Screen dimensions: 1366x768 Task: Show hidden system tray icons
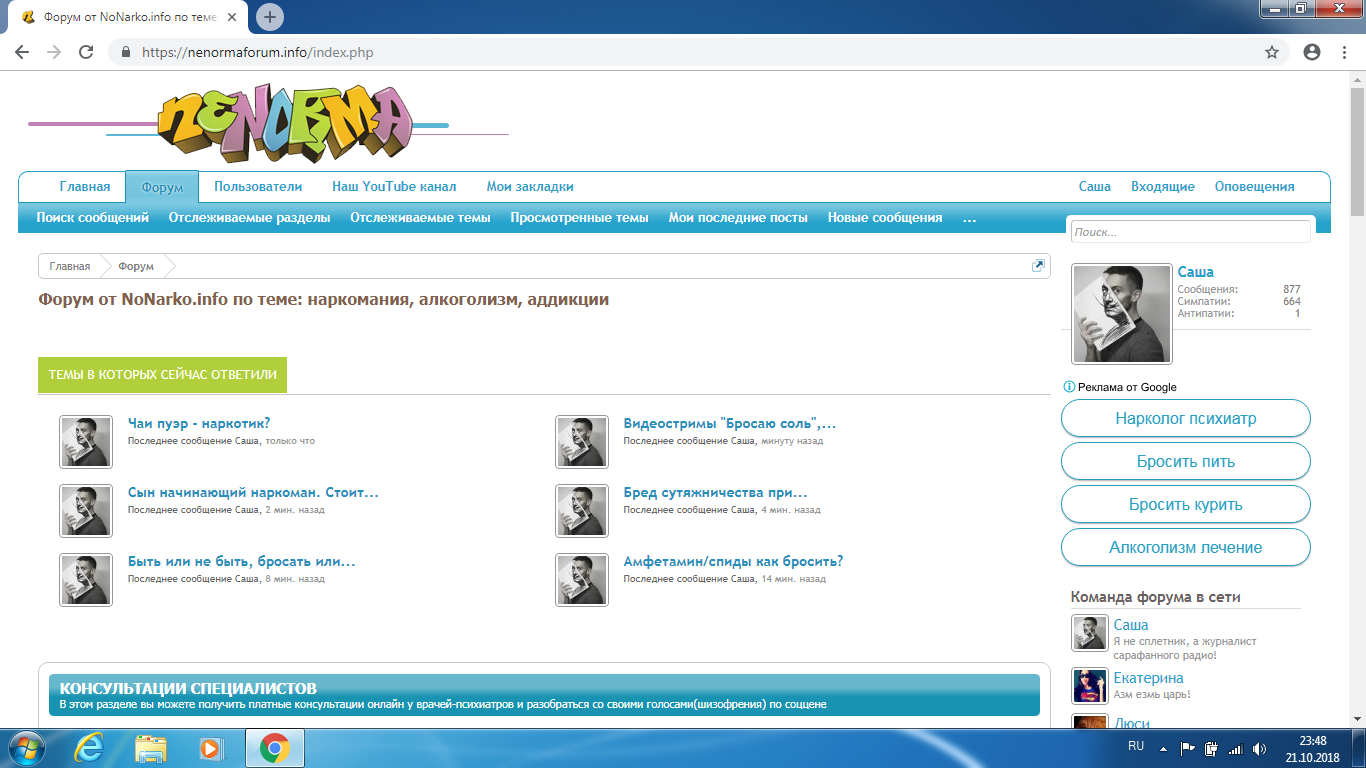pyautogui.click(x=1163, y=748)
